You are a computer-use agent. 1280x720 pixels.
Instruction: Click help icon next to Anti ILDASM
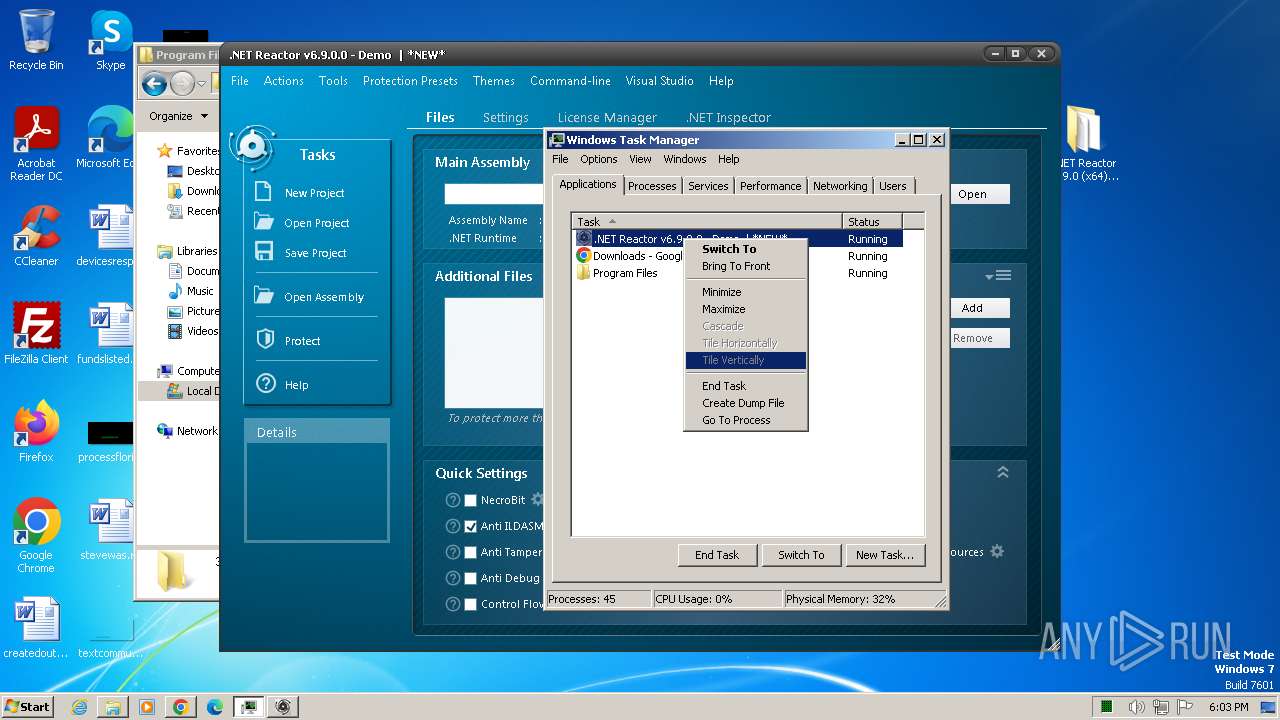tap(453, 526)
